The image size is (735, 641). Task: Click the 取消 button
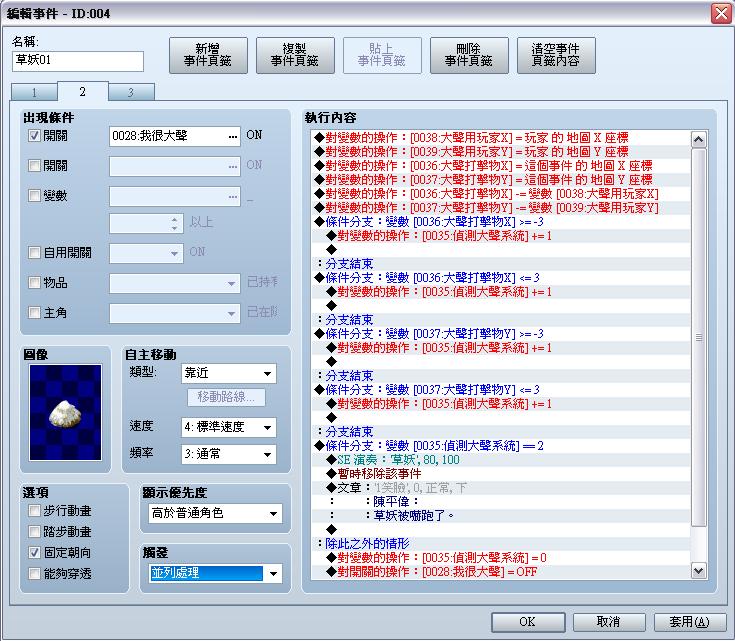click(609, 622)
